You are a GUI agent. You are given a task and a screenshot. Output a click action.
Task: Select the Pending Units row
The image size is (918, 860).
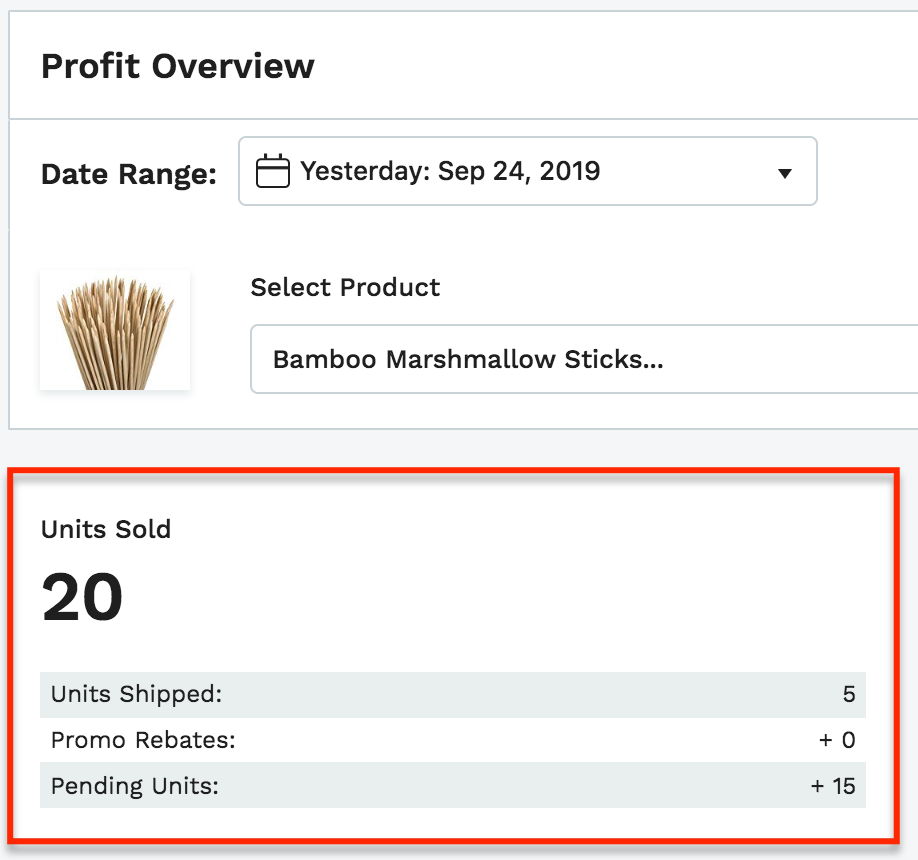(453, 786)
